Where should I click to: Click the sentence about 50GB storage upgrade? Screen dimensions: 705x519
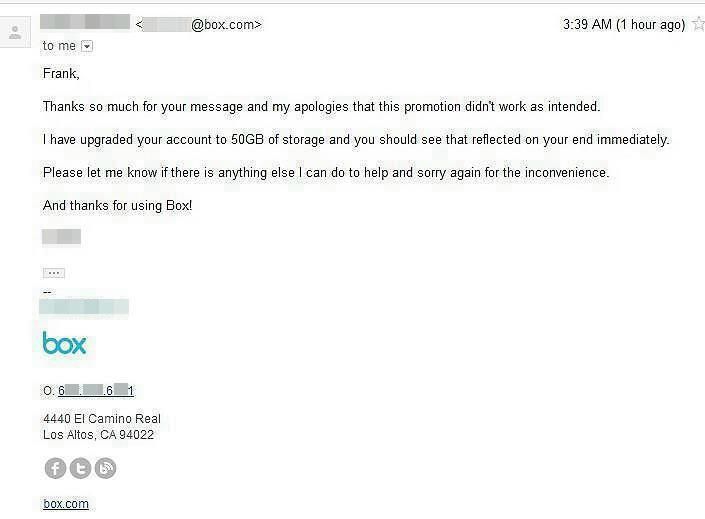point(356,139)
